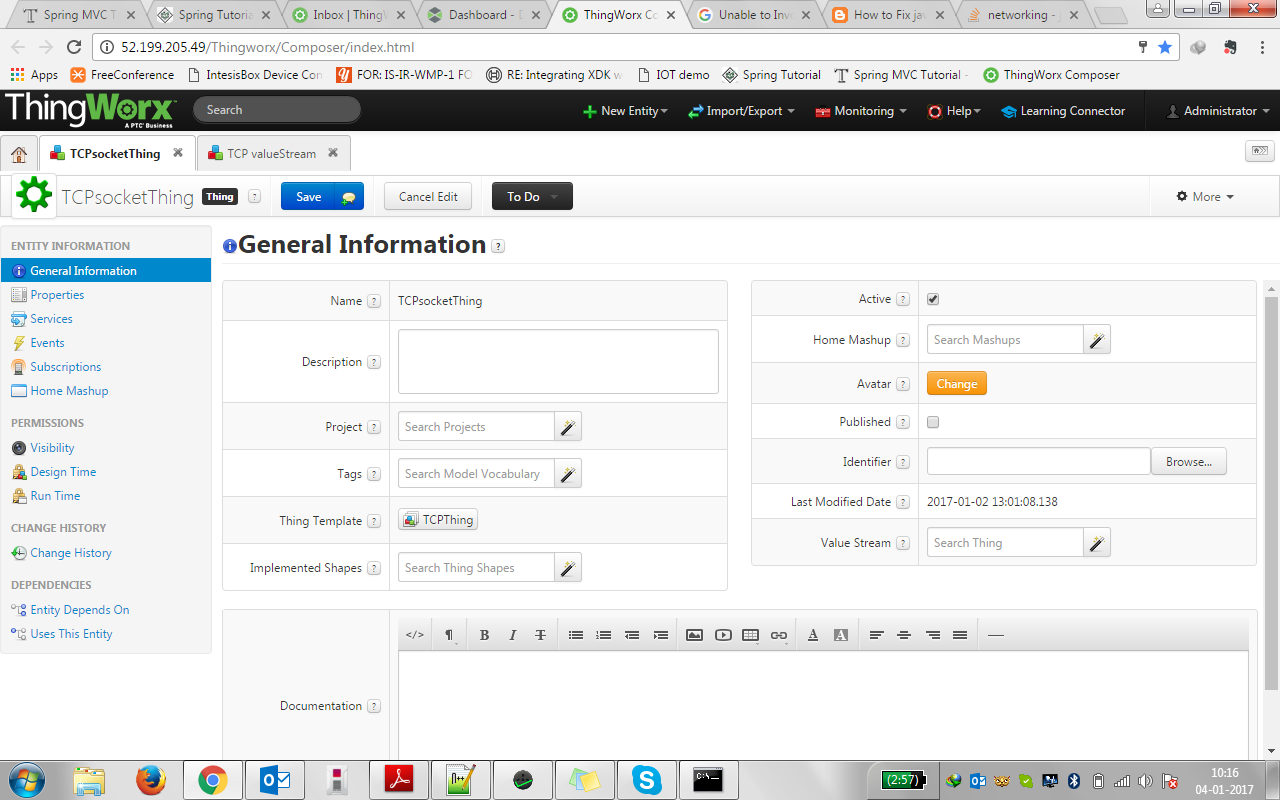Open the Composer home tab icon

click(x=19, y=154)
